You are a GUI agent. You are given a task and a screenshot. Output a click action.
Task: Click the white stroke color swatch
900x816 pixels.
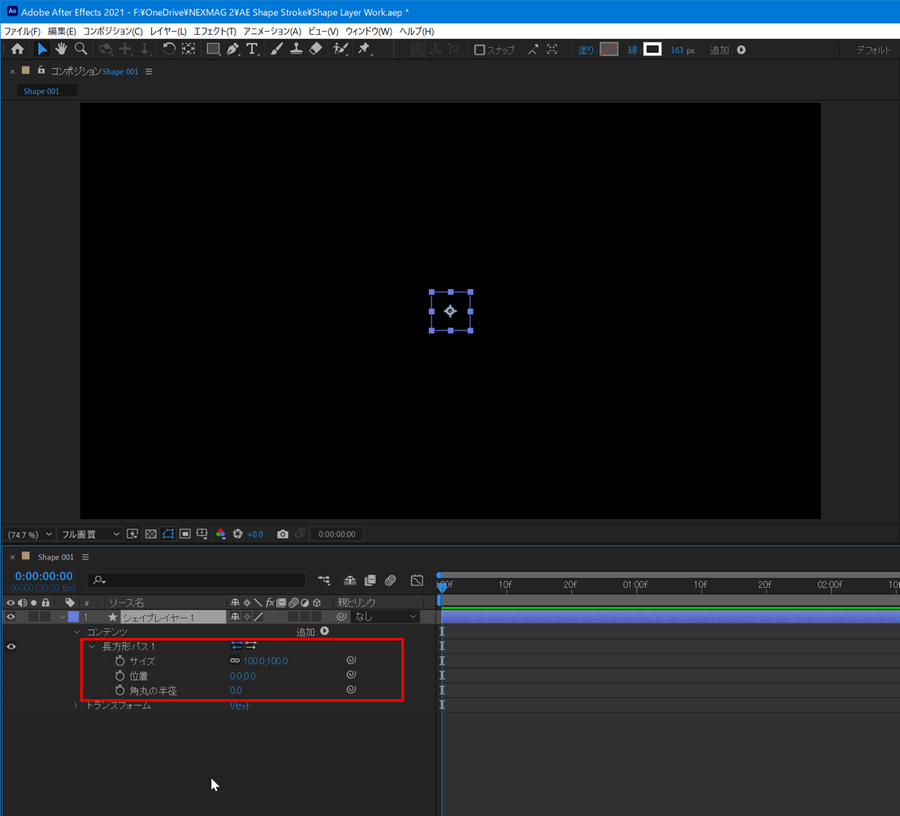[x=653, y=50]
